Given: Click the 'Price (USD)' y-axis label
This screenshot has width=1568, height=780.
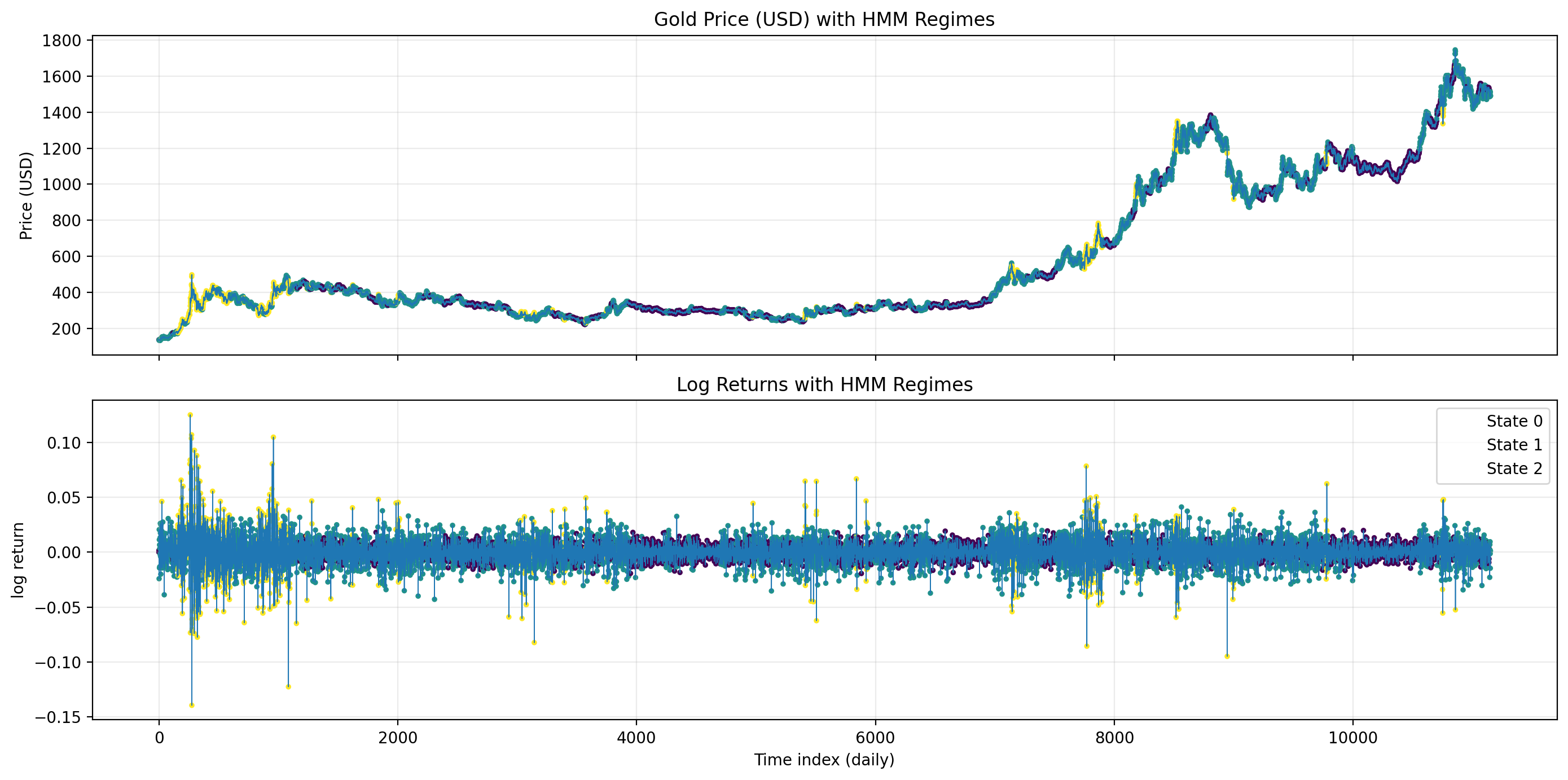Looking at the screenshot, I should 25,195.
